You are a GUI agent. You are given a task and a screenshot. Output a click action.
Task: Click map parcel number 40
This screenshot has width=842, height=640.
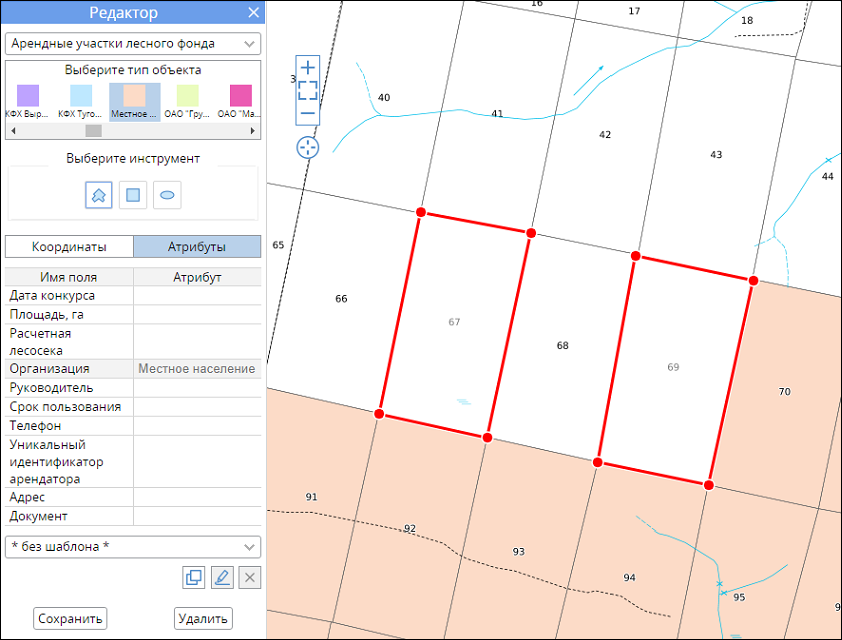click(x=384, y=97)
